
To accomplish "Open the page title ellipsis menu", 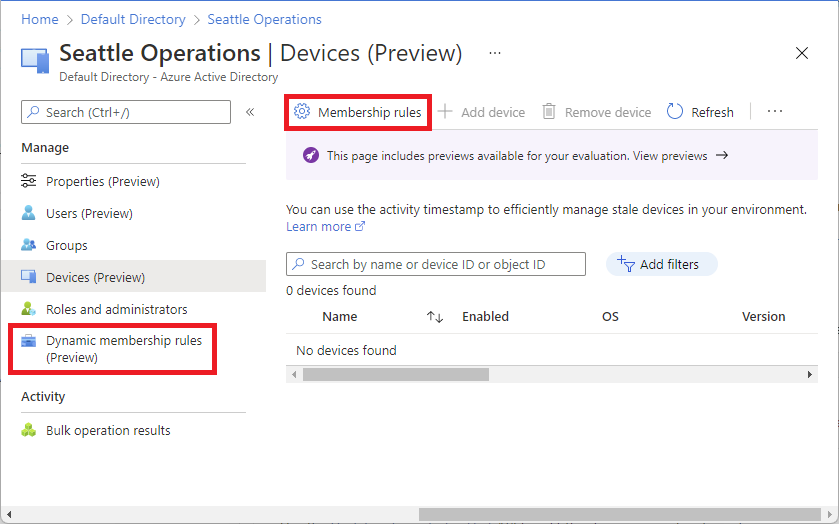I will 495,53.
